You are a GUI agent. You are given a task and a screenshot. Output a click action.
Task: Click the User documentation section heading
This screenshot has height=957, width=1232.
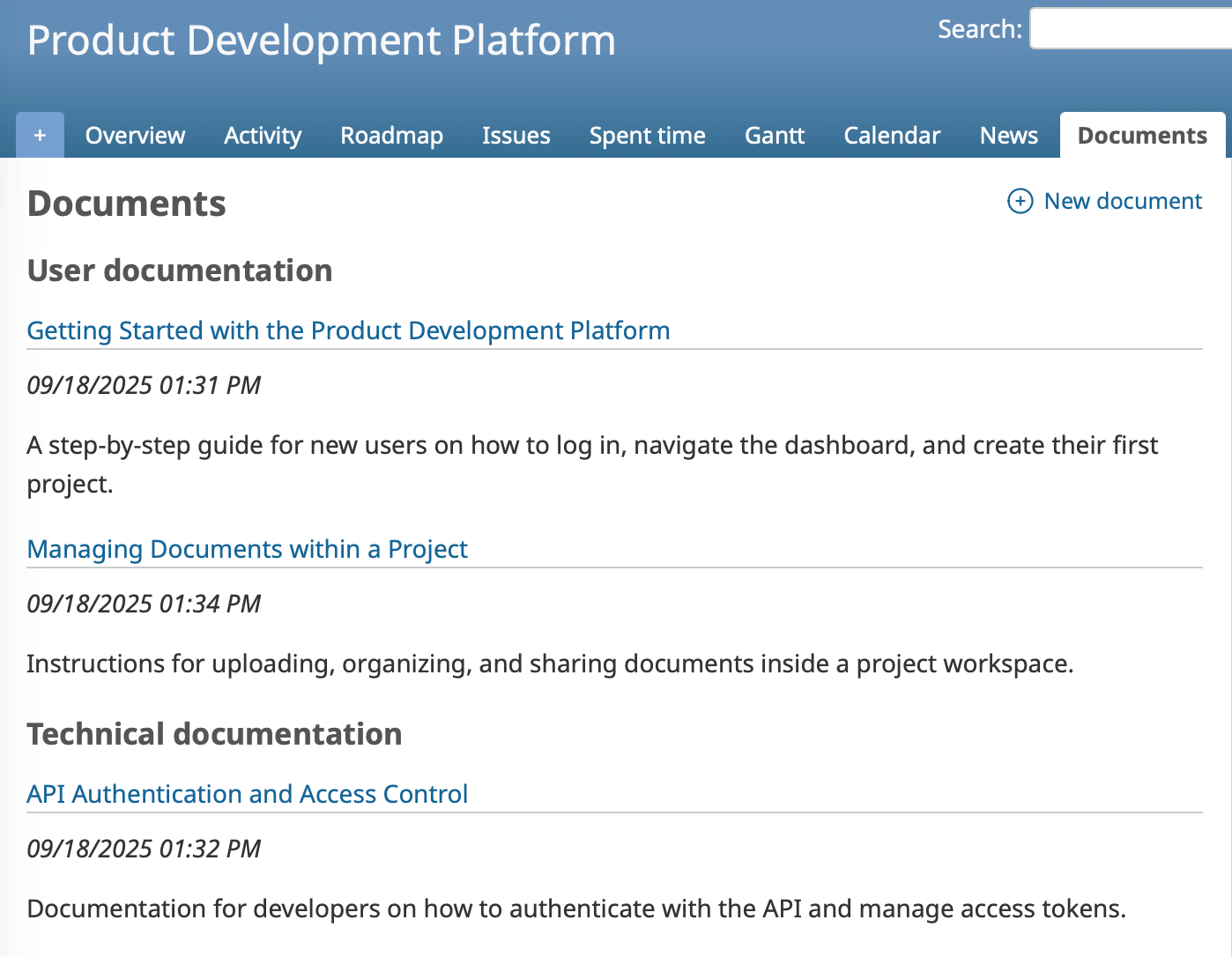179,271
